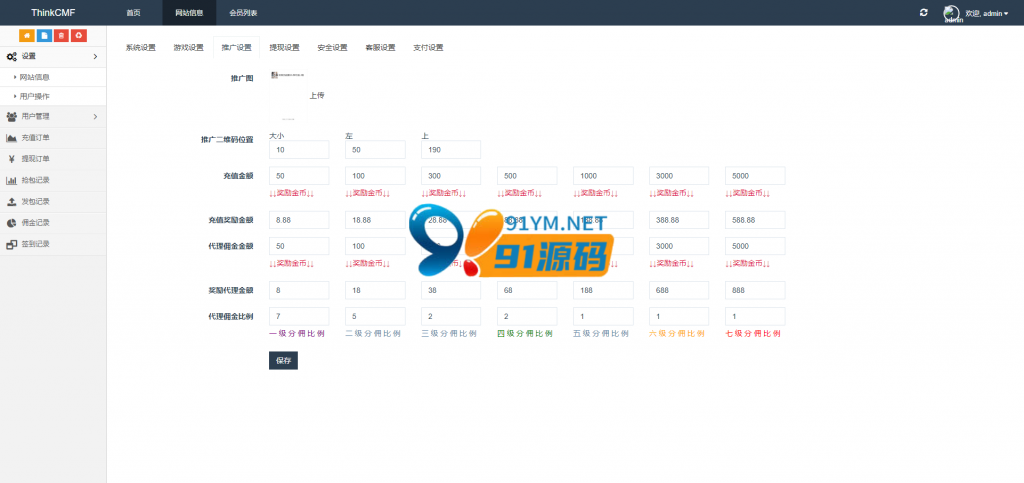Click the 左 position field showing 50
This screenshot has height=483, width=1024.
[376, 149]
